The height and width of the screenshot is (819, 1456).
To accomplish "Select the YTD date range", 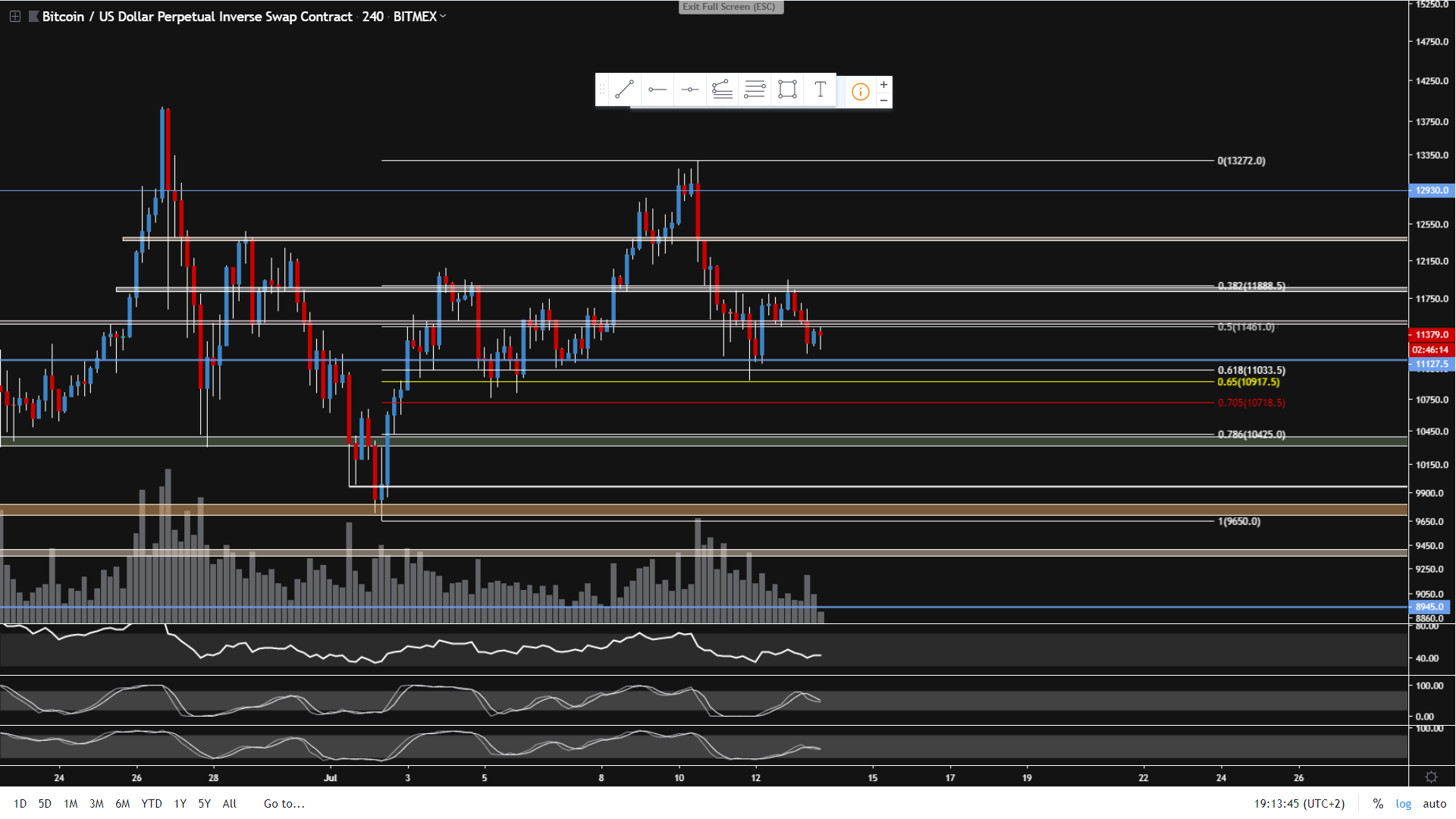I will click(152, 804).
